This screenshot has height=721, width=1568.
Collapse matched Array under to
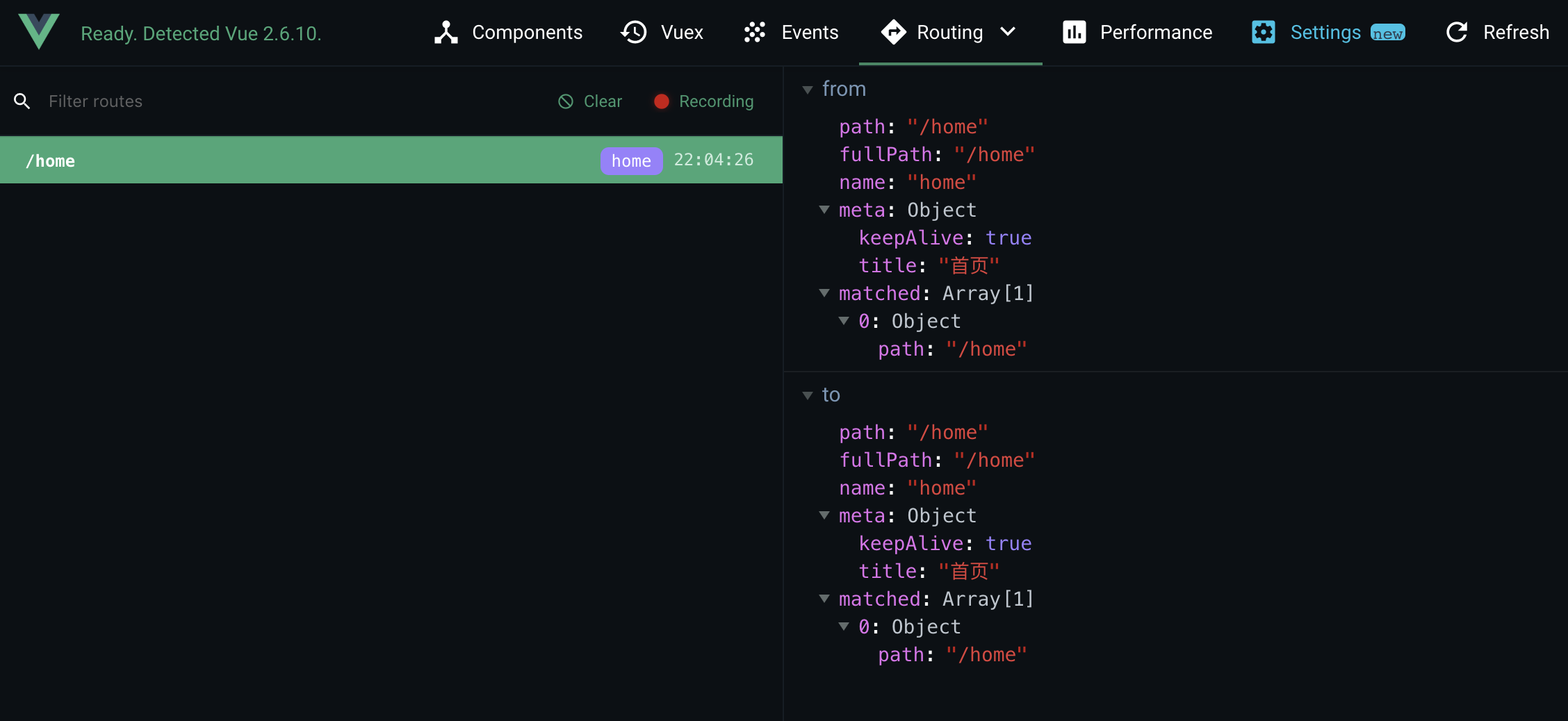[x=824, y=599]
